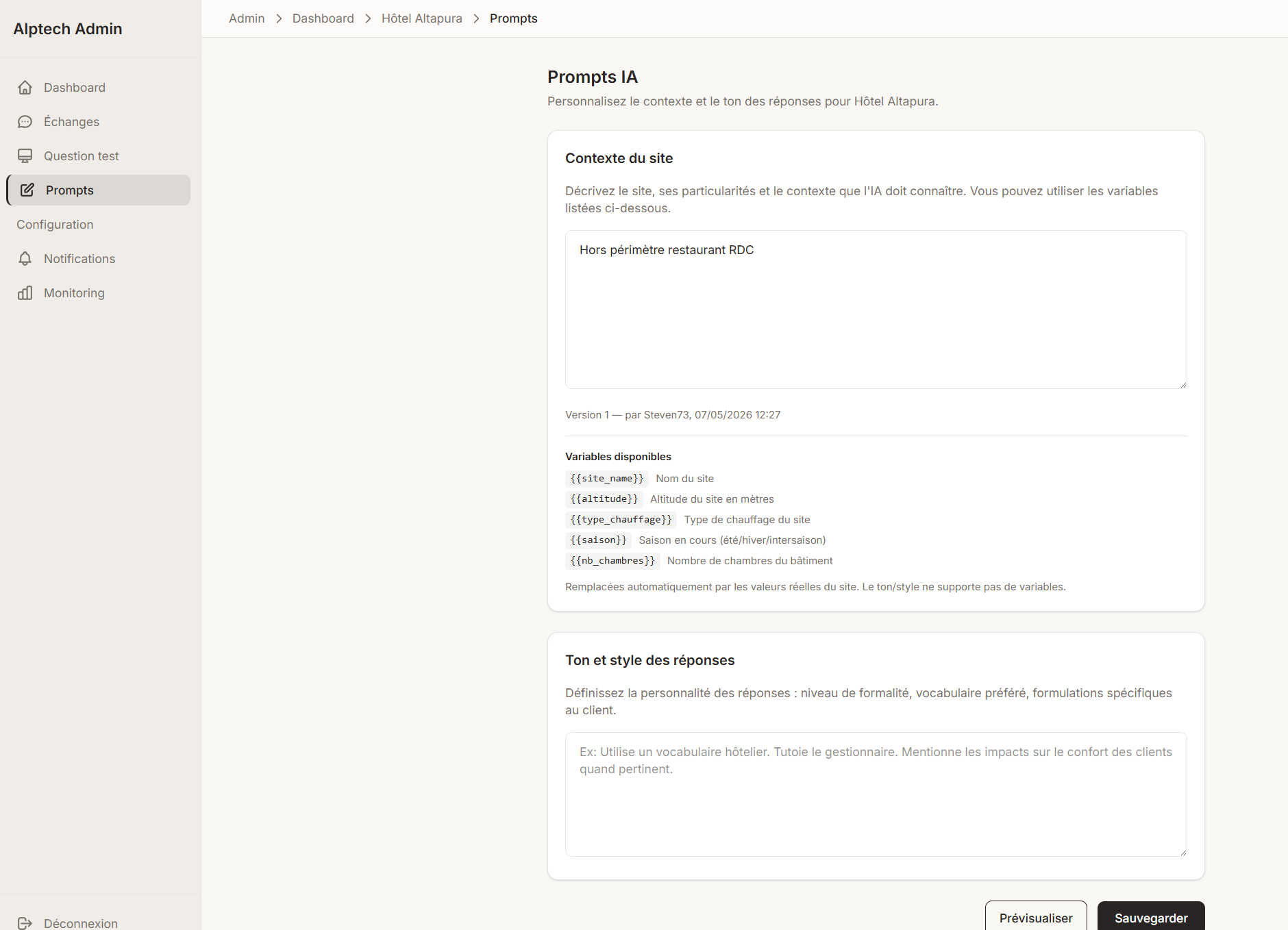This screenshot has height=930, width=1288.
Task: Click the Prompts breadcrumb item
Action: tap(514, 18)
